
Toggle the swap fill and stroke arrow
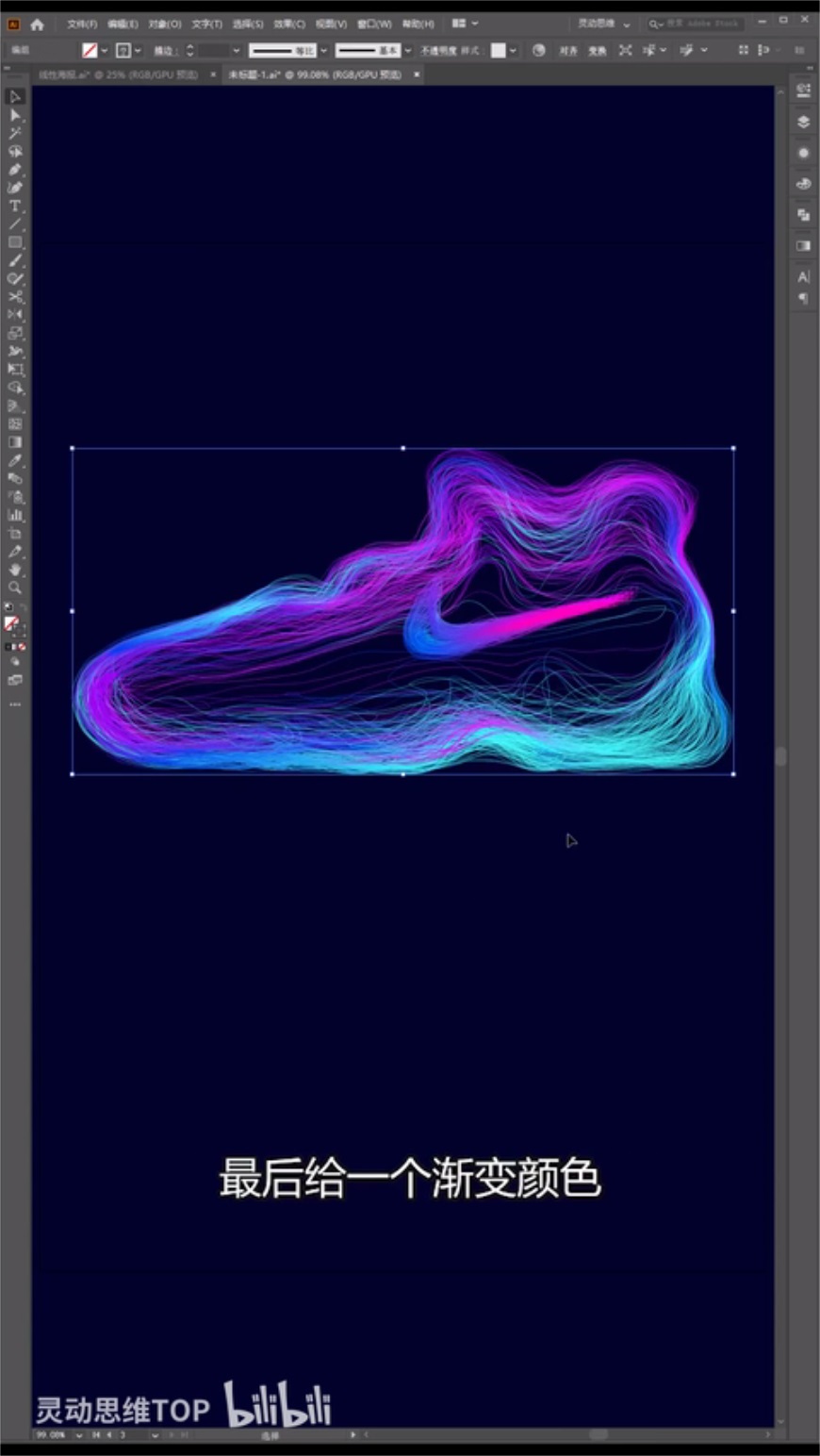tap(22, 608)
